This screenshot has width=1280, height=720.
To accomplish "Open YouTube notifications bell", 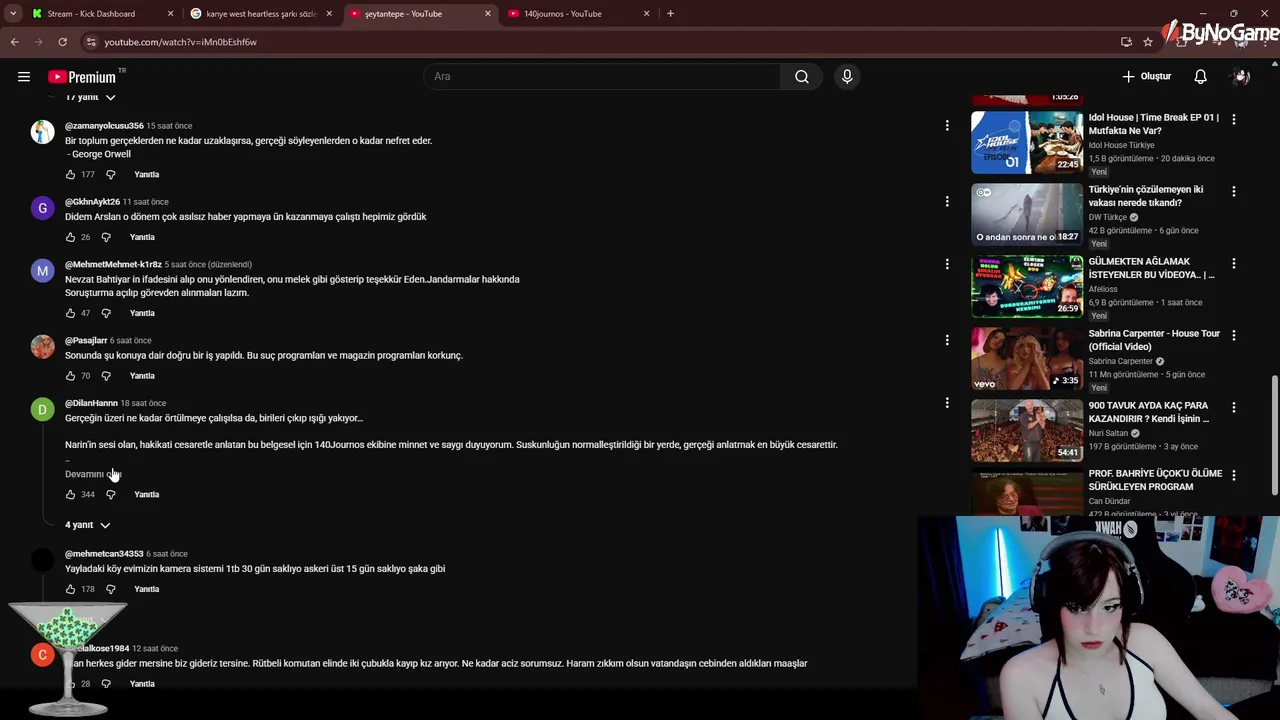I will [x=1200, y=76].
